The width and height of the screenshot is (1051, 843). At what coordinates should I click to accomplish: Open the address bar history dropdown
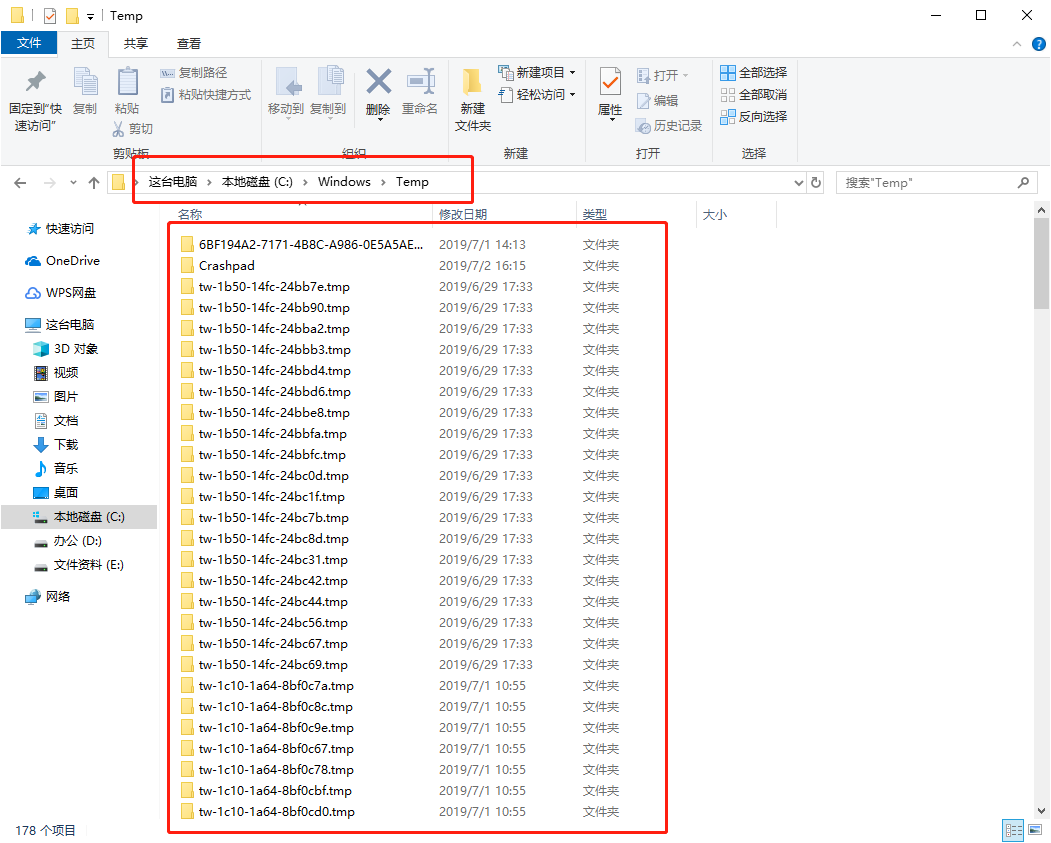coord(798,183)
